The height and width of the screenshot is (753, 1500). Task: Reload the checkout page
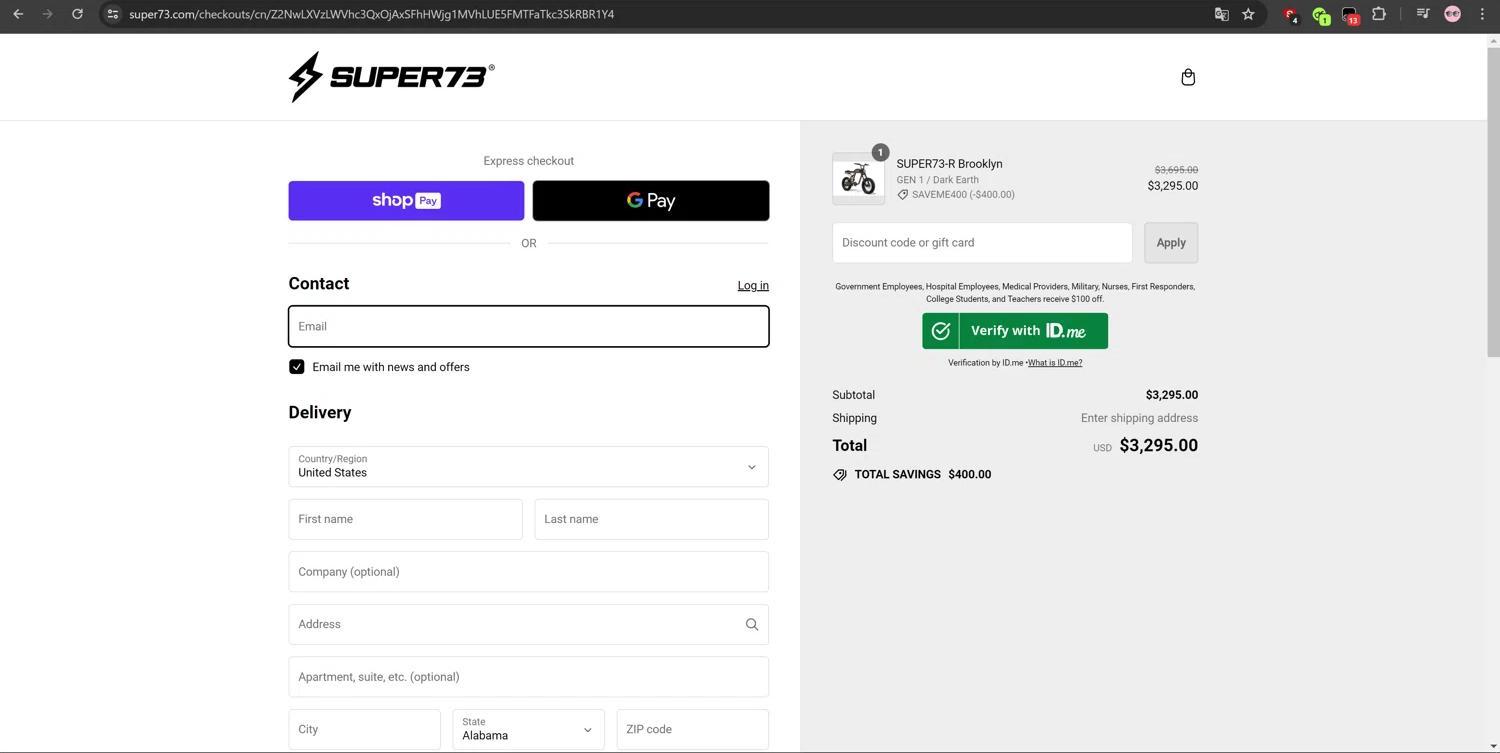[77, 14]
